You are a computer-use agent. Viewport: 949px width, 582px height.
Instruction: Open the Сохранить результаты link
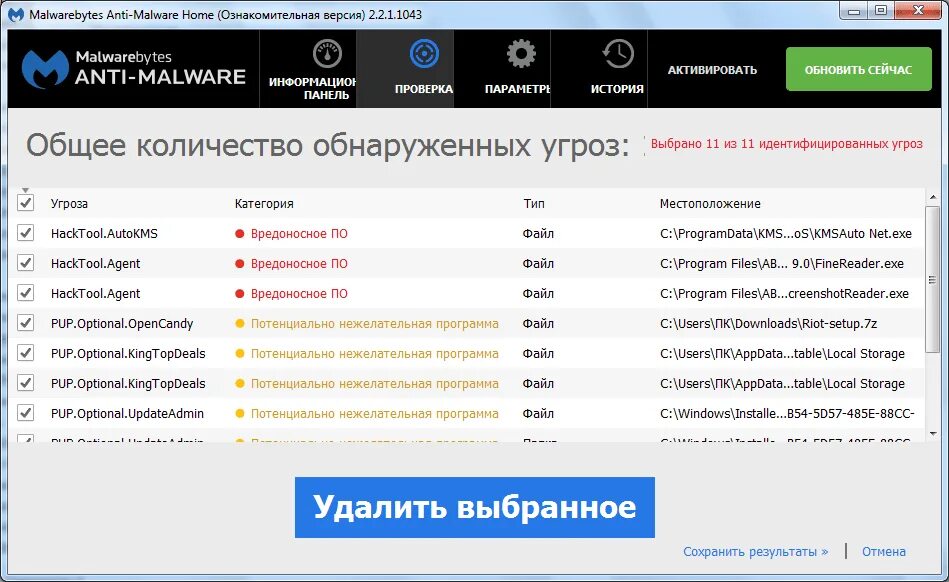(755, 552)
